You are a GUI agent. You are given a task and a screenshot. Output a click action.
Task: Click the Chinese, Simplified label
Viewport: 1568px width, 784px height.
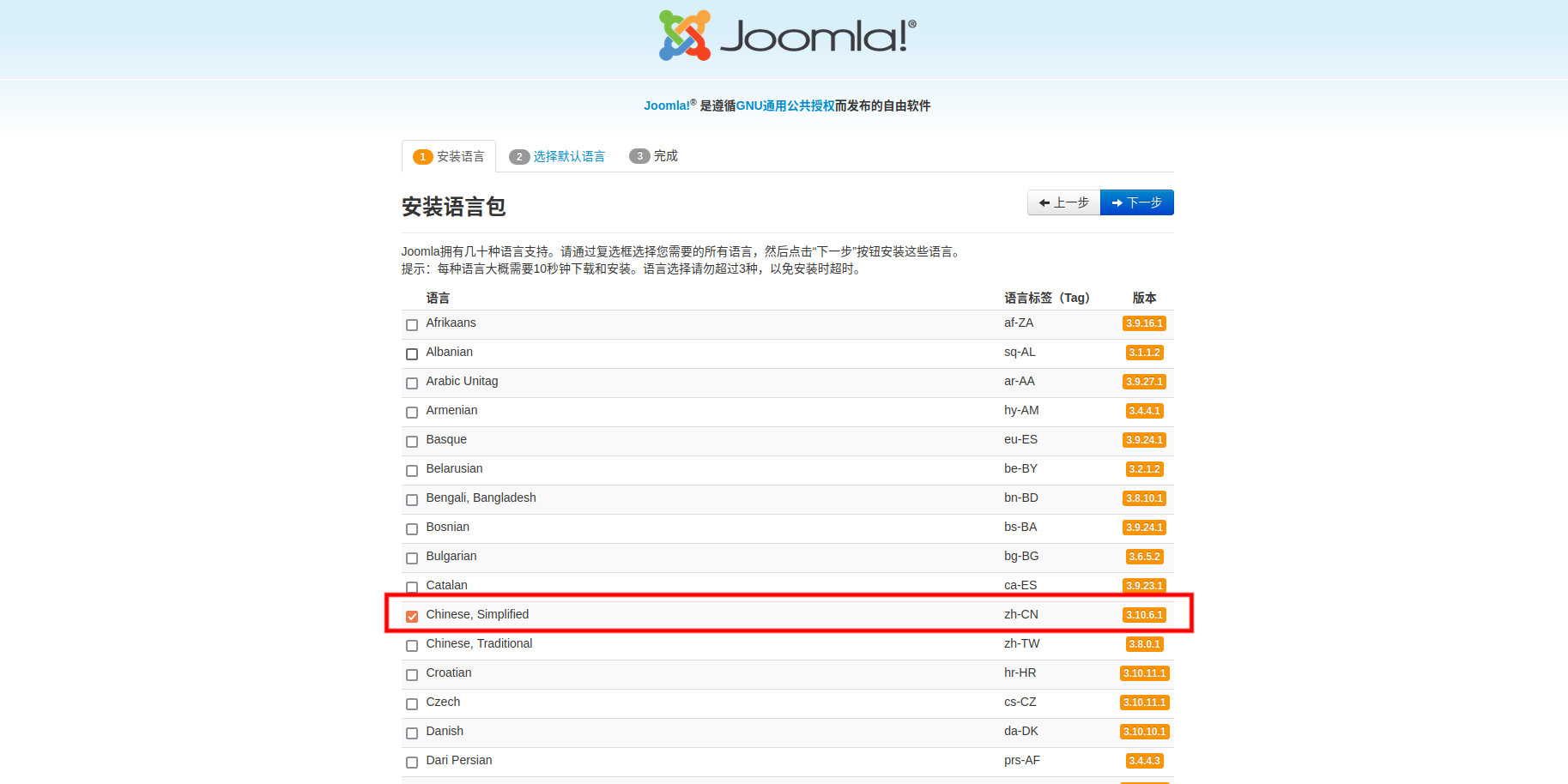tap(477, 614)
